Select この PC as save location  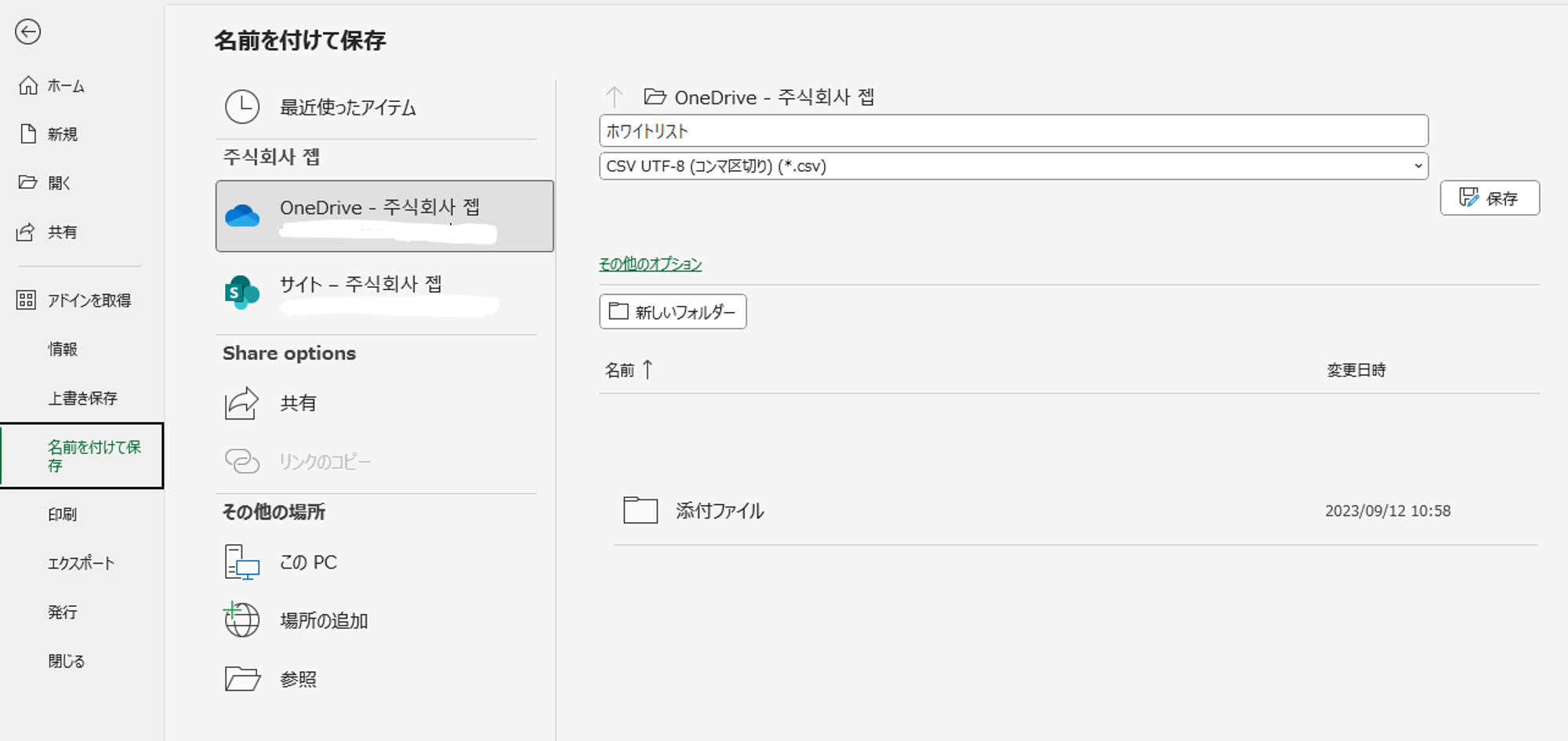click(x=307, y=562)
